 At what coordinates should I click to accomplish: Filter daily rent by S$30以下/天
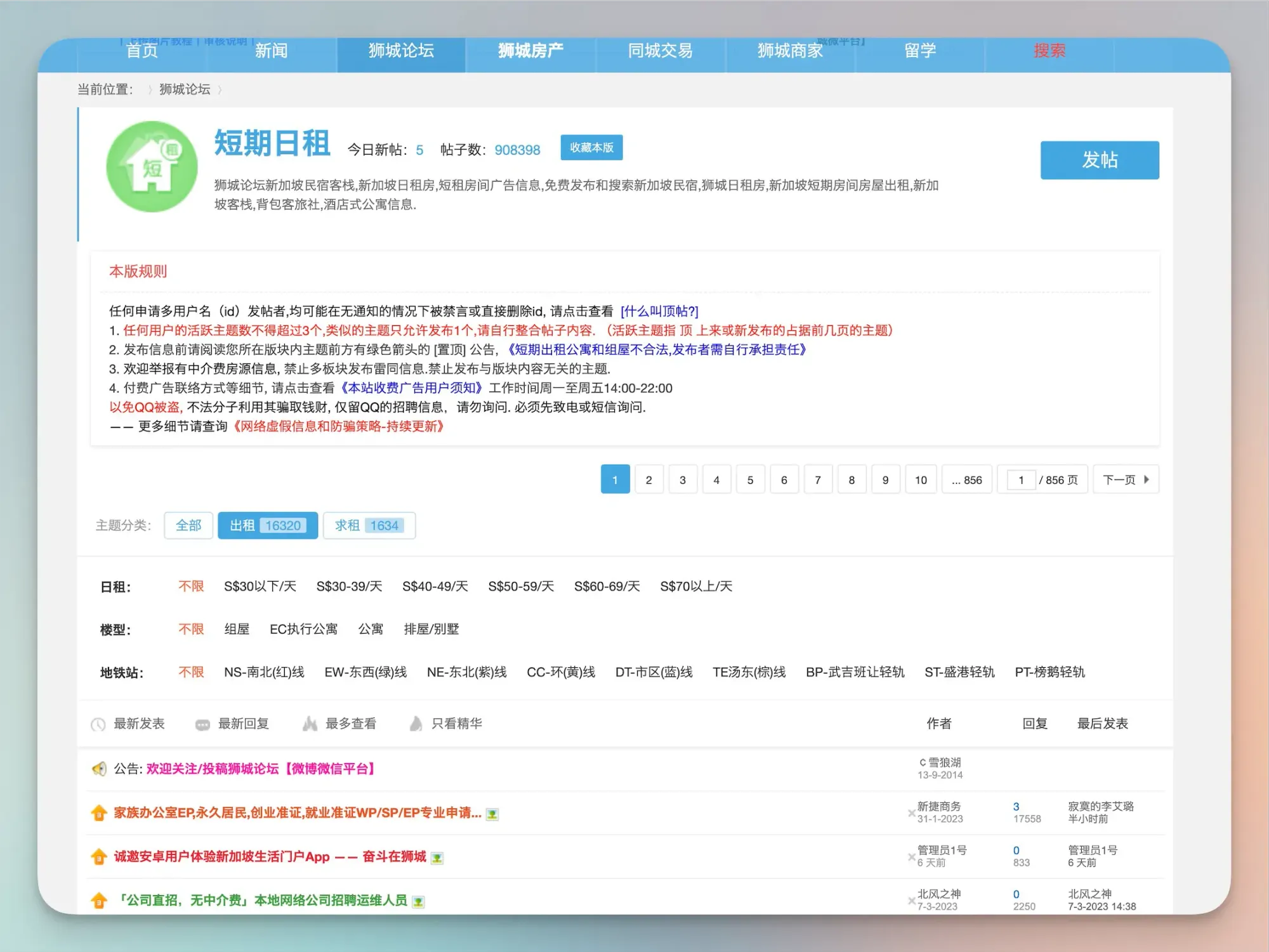pyautogui.click(x=260, y=587)
